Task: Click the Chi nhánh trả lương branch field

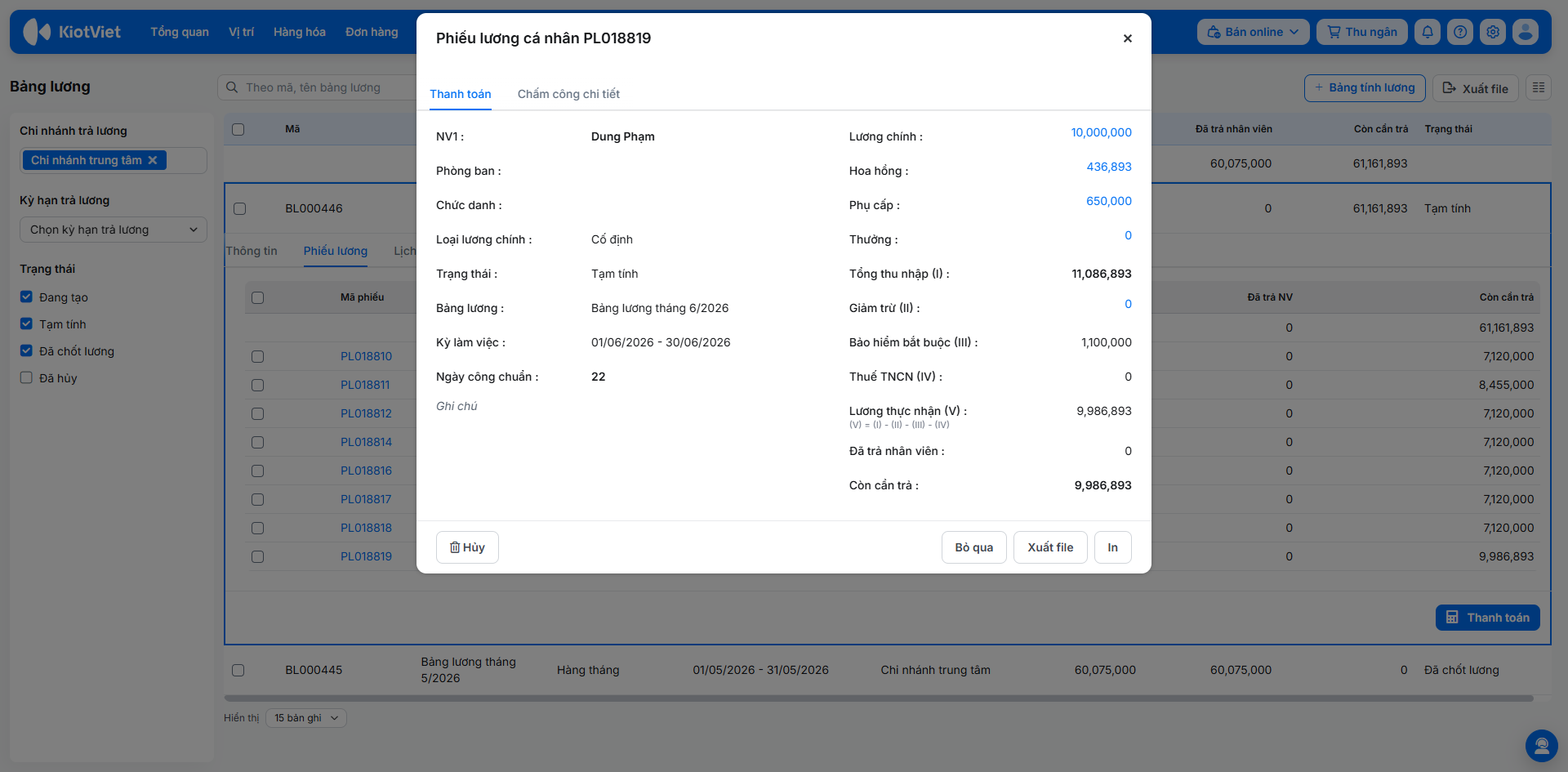Action: tap(114, 160)
